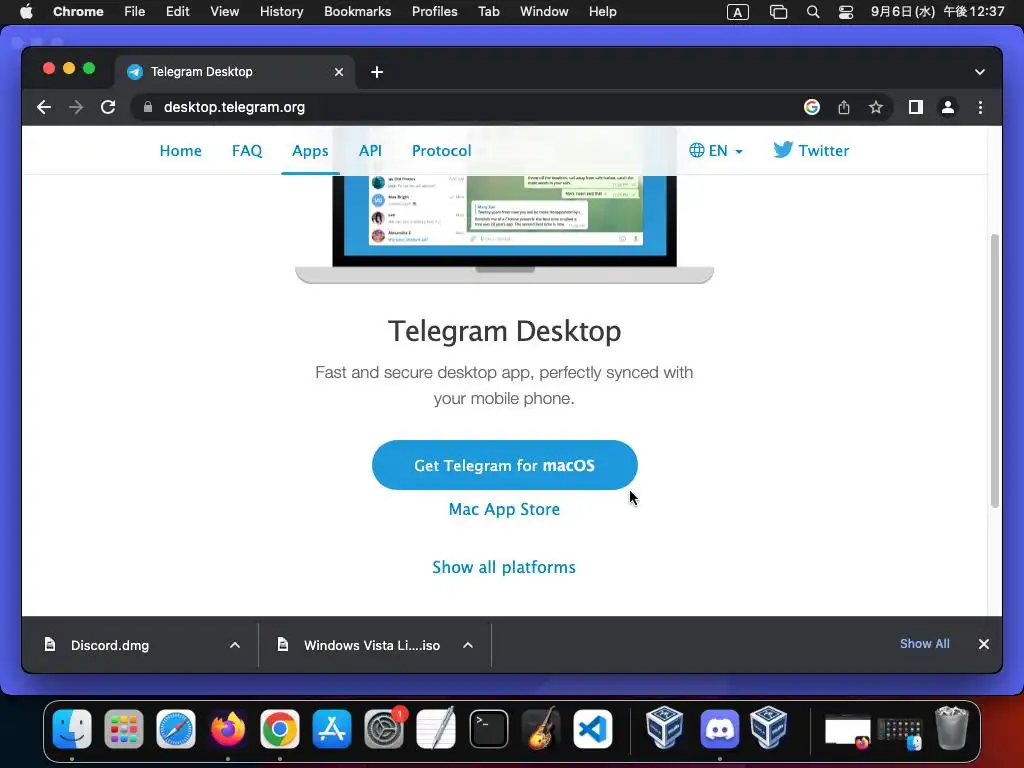Click the input source A icon
Viewport: 1024px width, 768px height.
pyautogui.click(x=738, y=12)
